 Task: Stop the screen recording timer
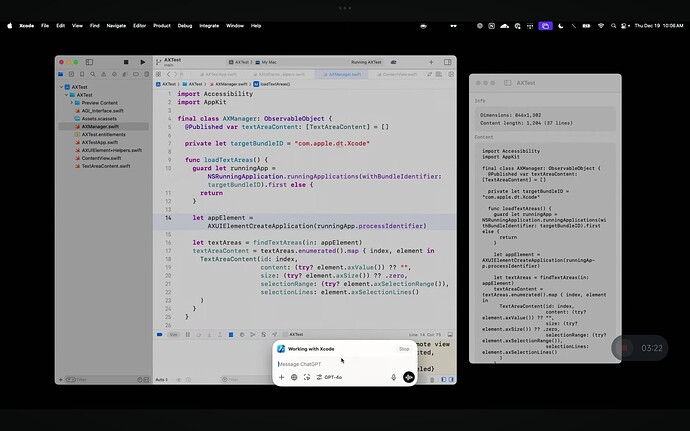[624, 348]
